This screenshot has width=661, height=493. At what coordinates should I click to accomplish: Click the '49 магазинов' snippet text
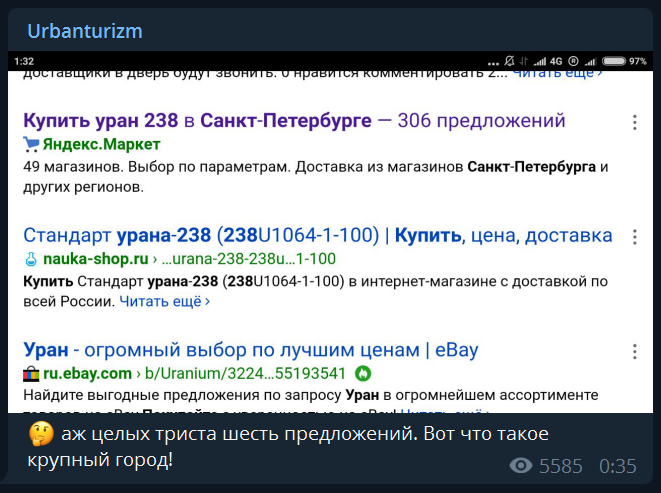point(316,177)
